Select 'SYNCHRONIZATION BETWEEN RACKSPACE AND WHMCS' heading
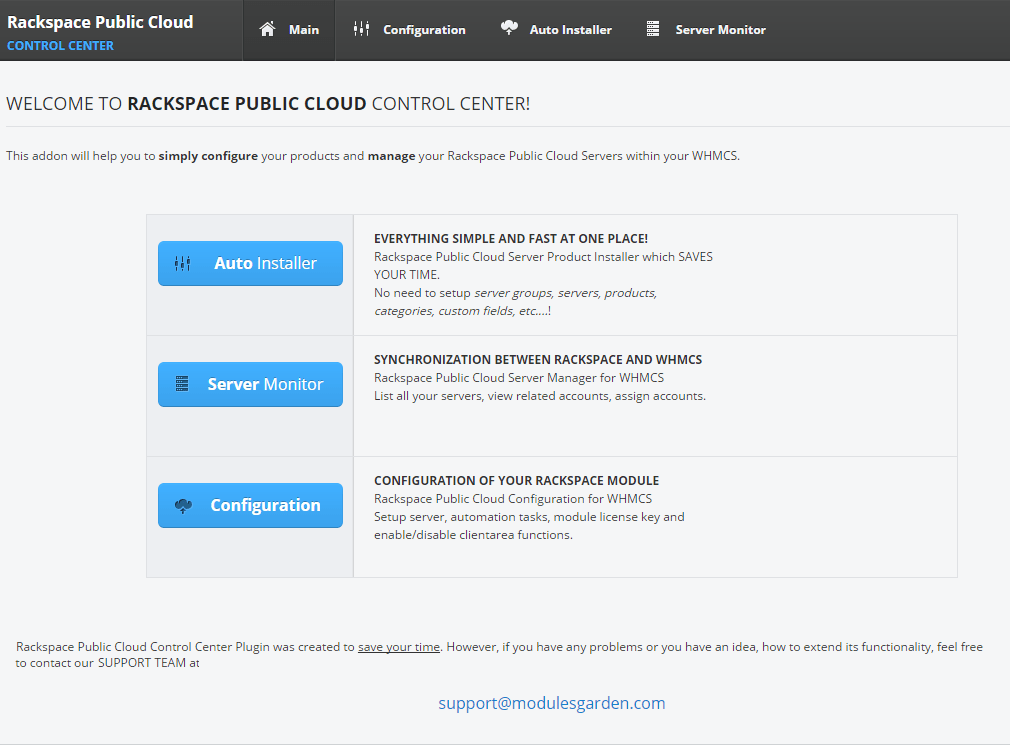 (538, 360)
